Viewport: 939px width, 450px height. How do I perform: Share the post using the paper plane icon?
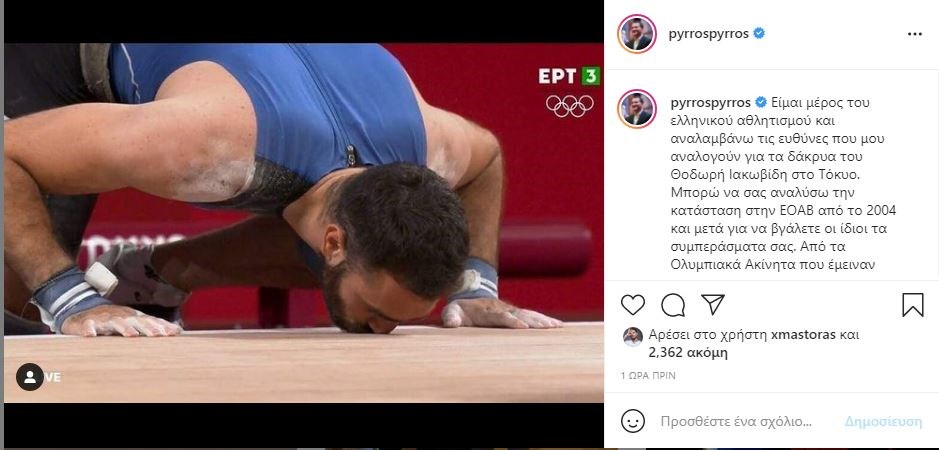tap(713, 304)
